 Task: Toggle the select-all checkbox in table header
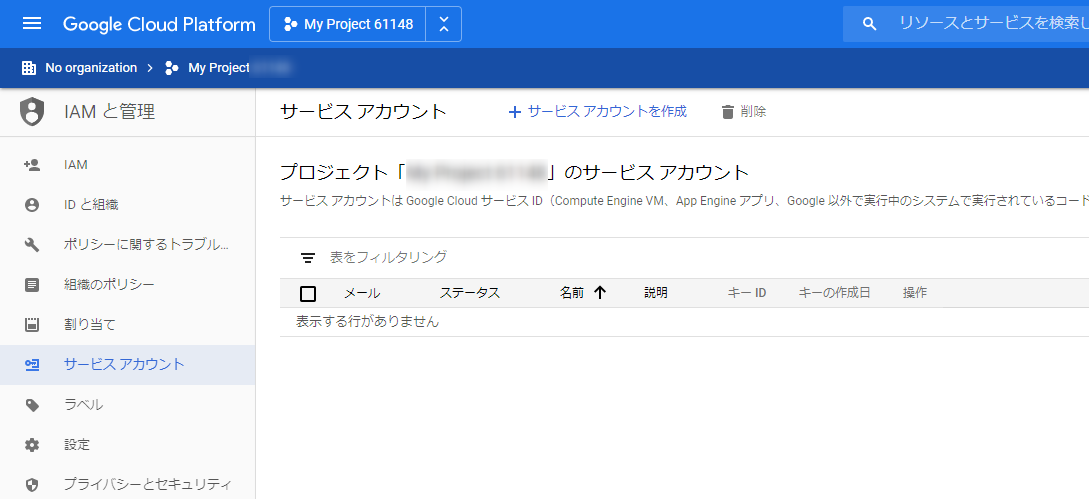point(308,293)
